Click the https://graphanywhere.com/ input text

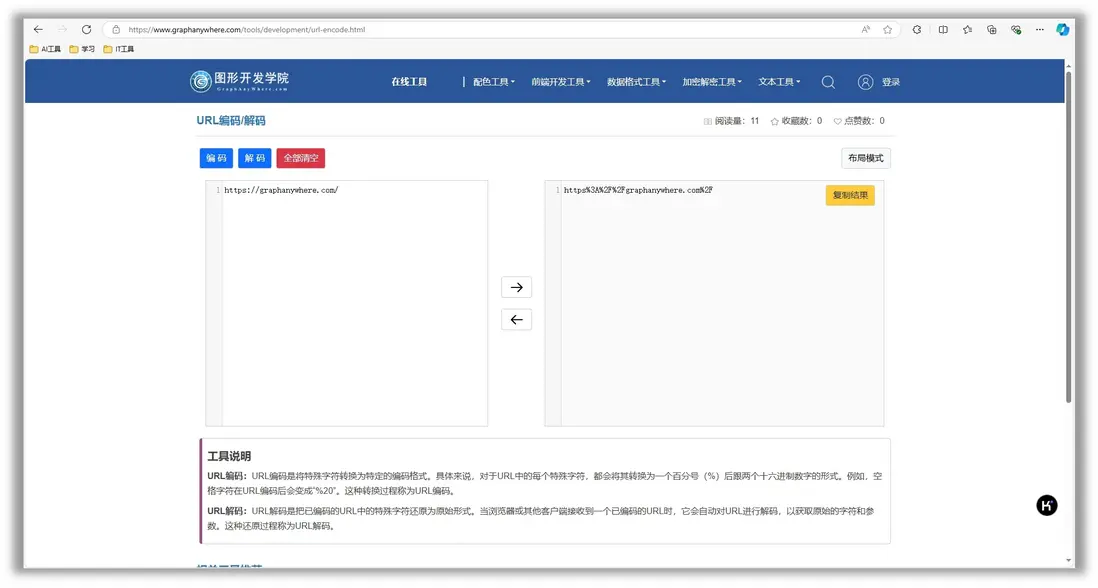click(x=281, y=190)
